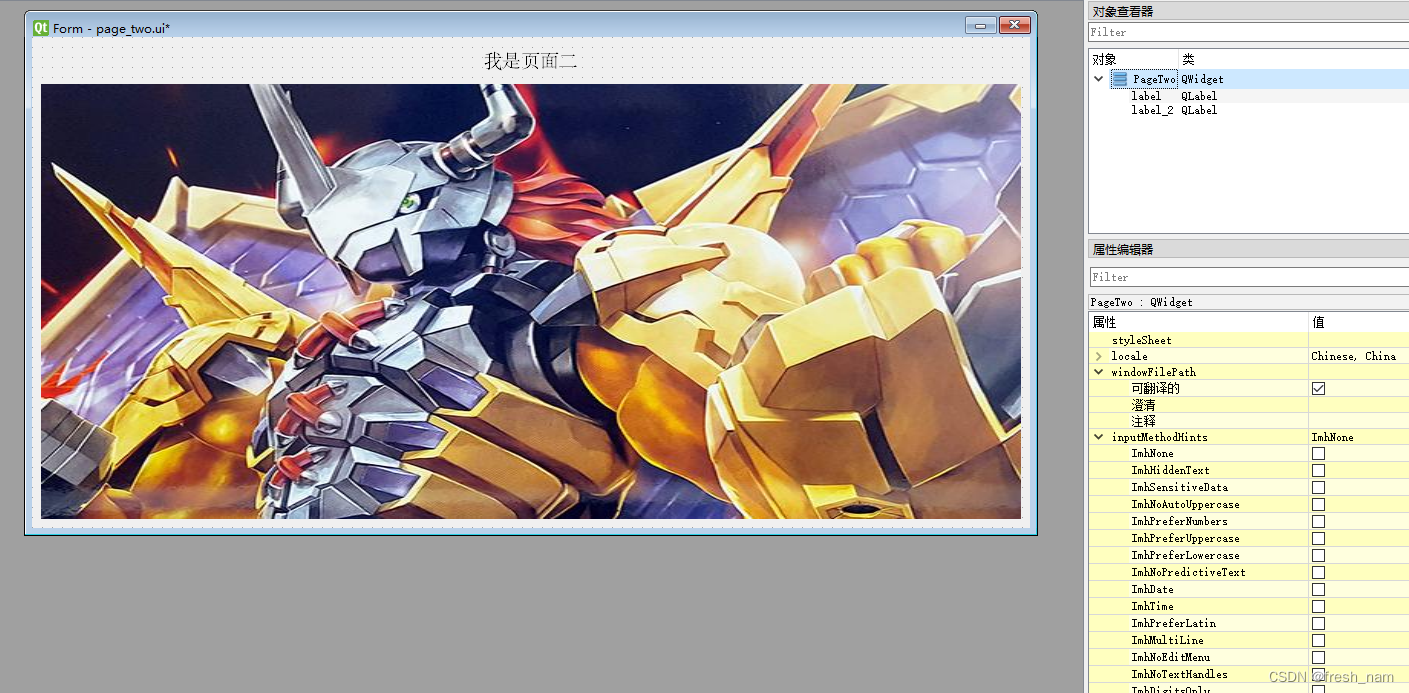
Task: Expand the locale property
Action: pyautogui.click(x=1099, y=356)
